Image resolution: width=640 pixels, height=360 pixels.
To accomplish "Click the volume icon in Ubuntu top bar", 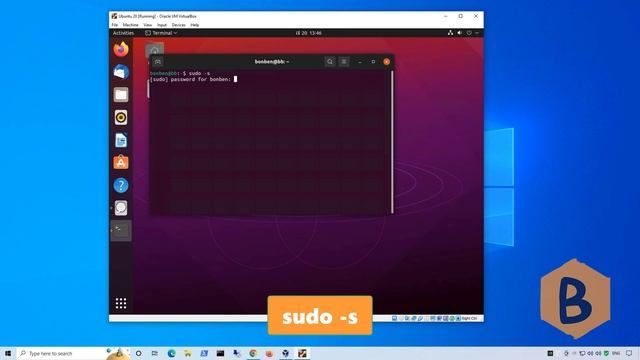I will click(460, 33).
